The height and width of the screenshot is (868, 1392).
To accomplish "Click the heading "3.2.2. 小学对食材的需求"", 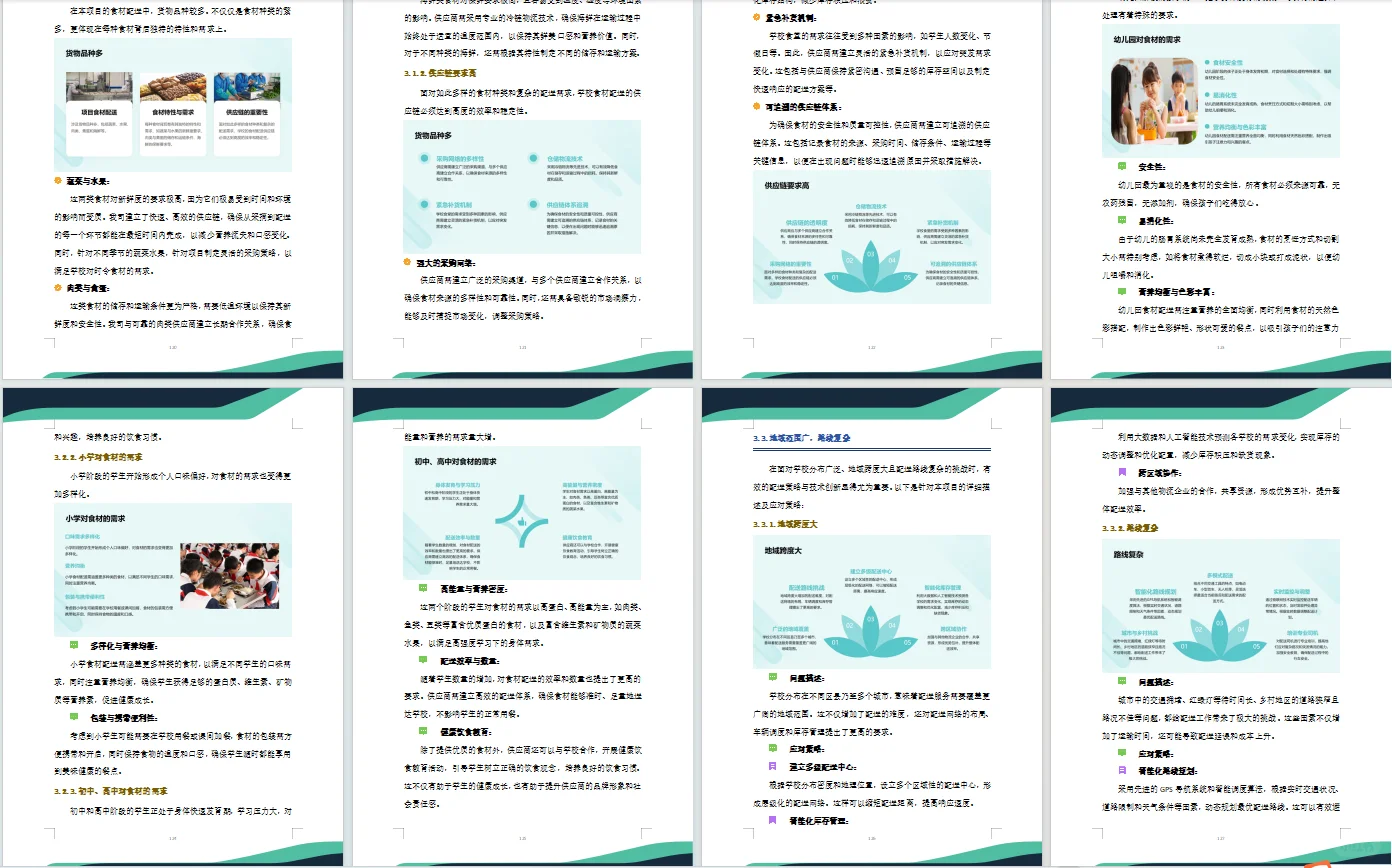I will tap(98, 457).
